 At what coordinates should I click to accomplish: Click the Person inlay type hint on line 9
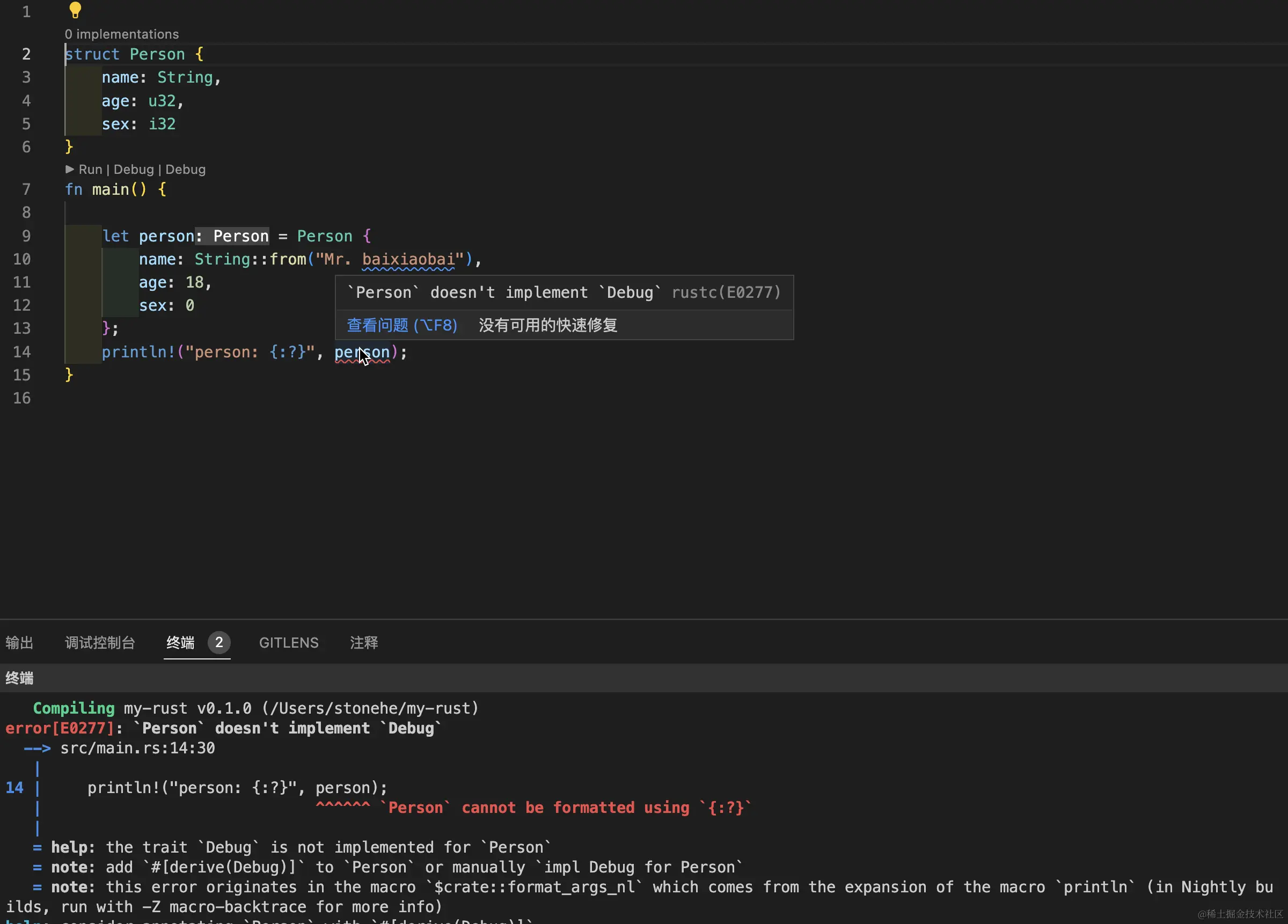coord(240,236)
